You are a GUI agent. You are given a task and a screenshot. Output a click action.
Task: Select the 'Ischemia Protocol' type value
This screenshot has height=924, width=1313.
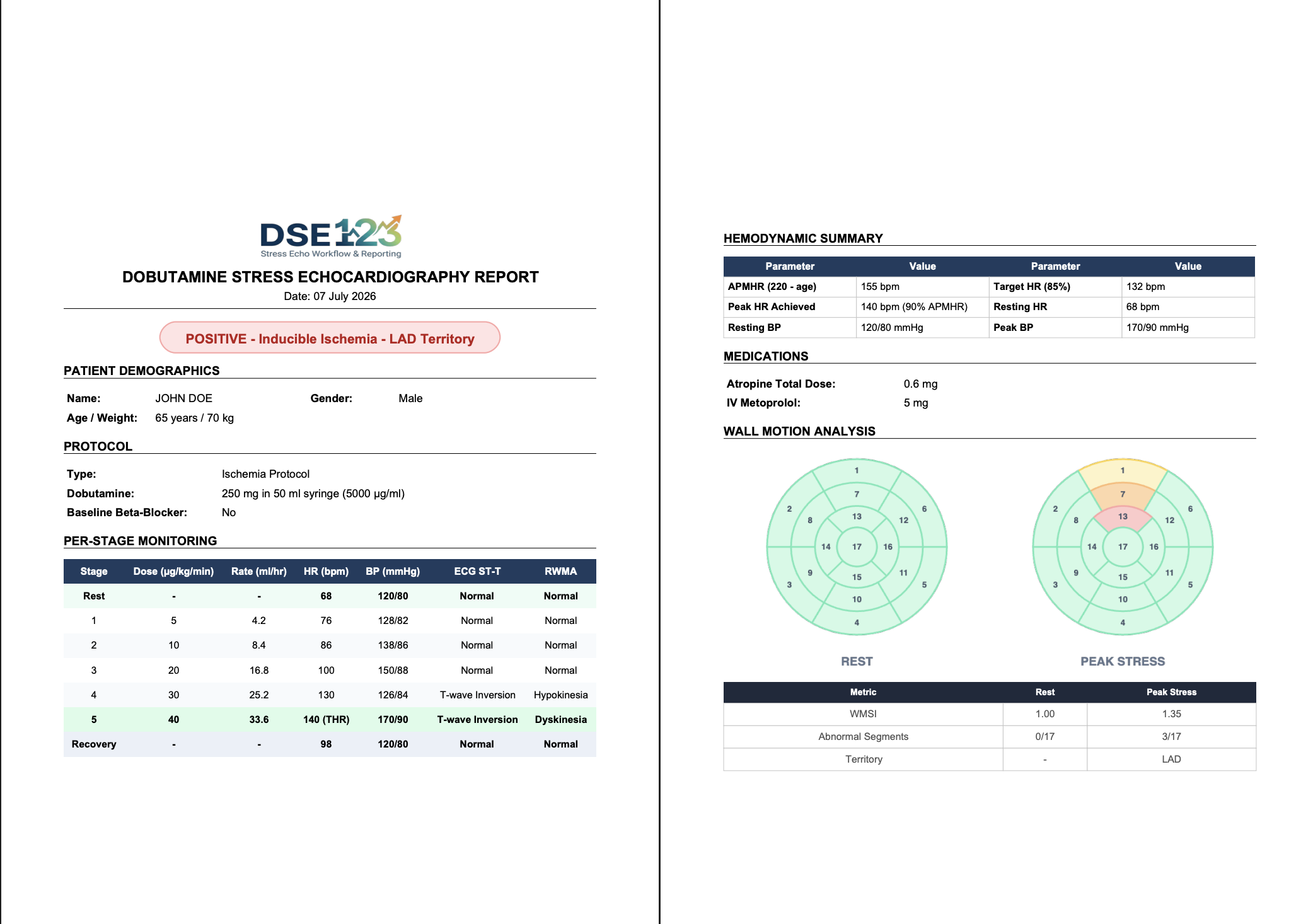pos(265,474)
